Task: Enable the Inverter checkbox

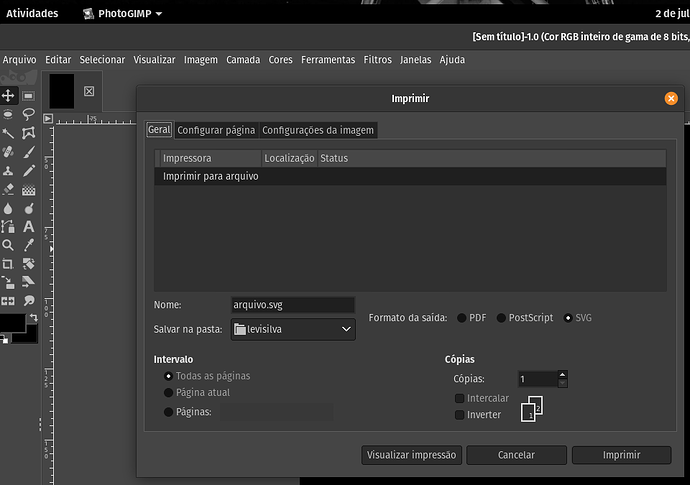Action: [x=459, y=415]
